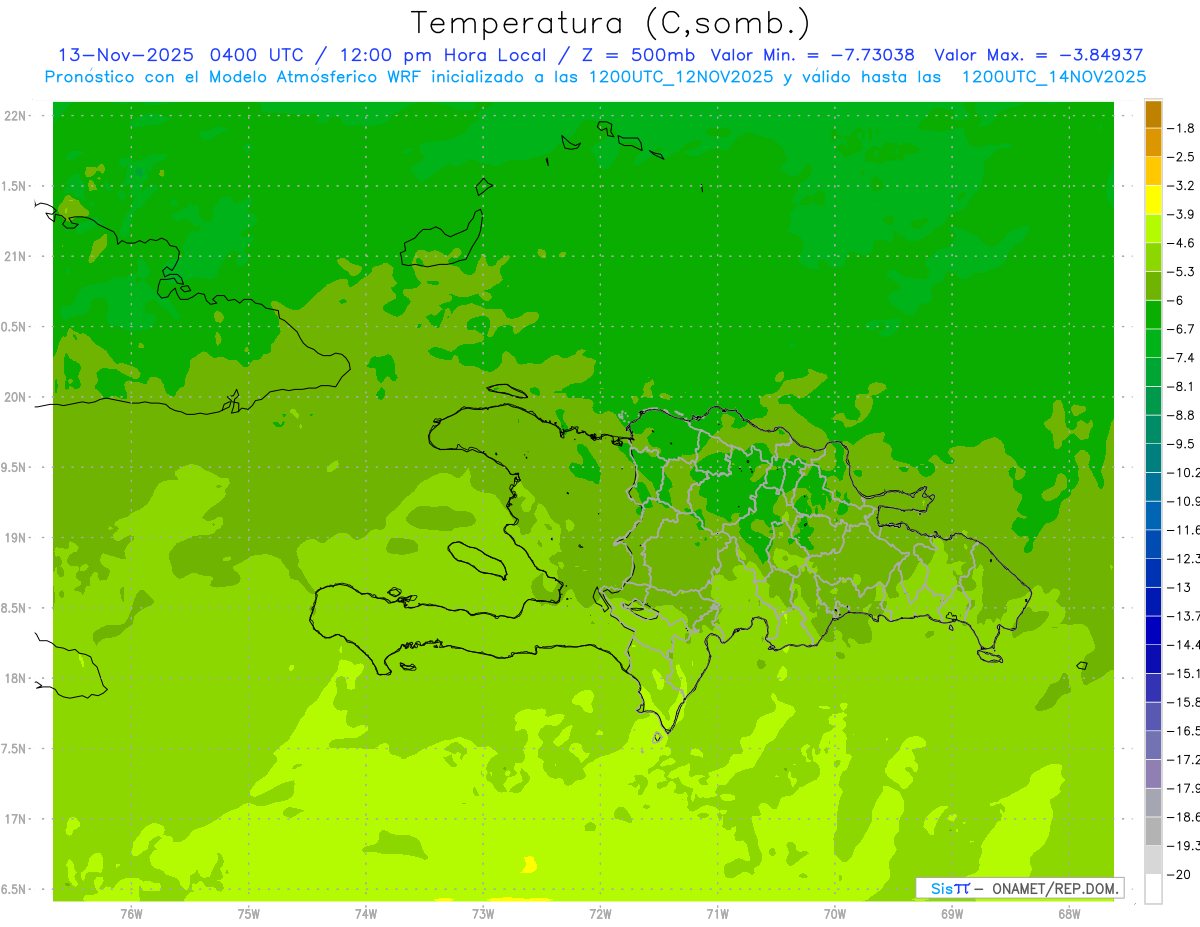Click the '-7.4' legend value

pos(1182,358)
